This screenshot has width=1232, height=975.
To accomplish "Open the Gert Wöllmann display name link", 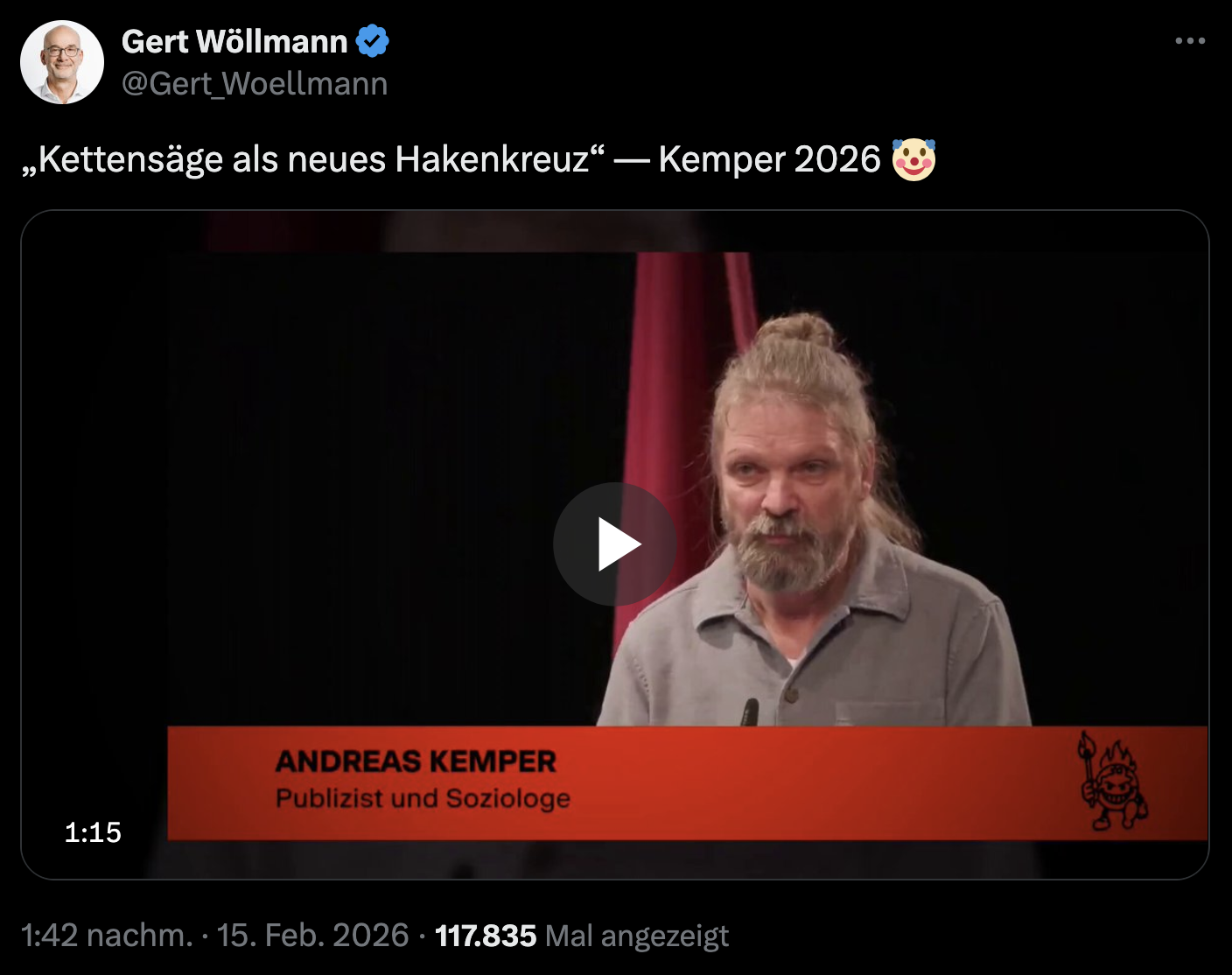I will (234, 41).
